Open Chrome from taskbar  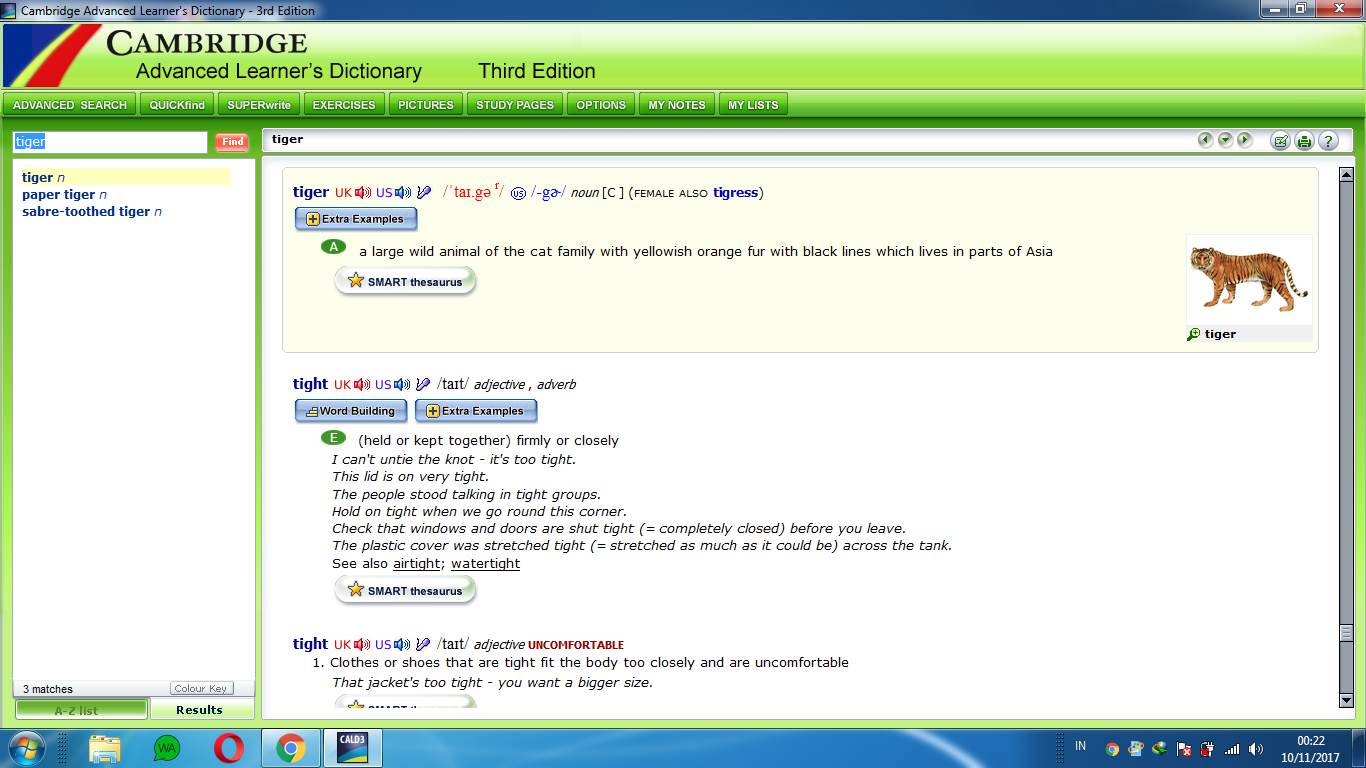coord(291,748)
